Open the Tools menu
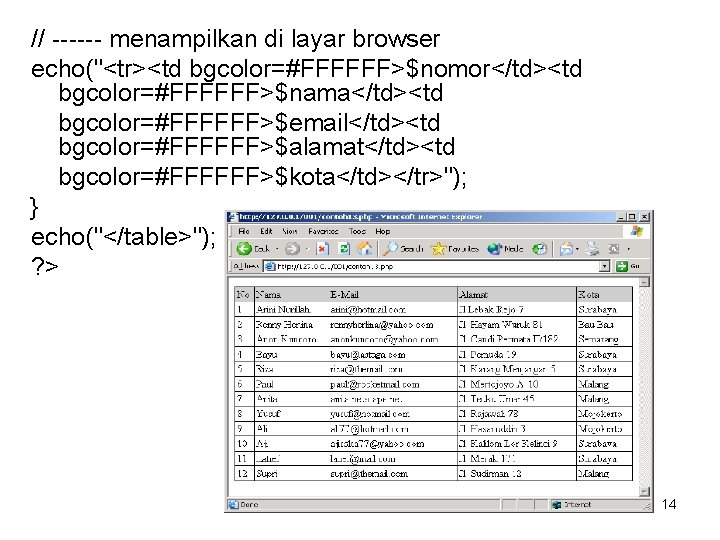Screen dimensions: 720x540 click(357, 231)
